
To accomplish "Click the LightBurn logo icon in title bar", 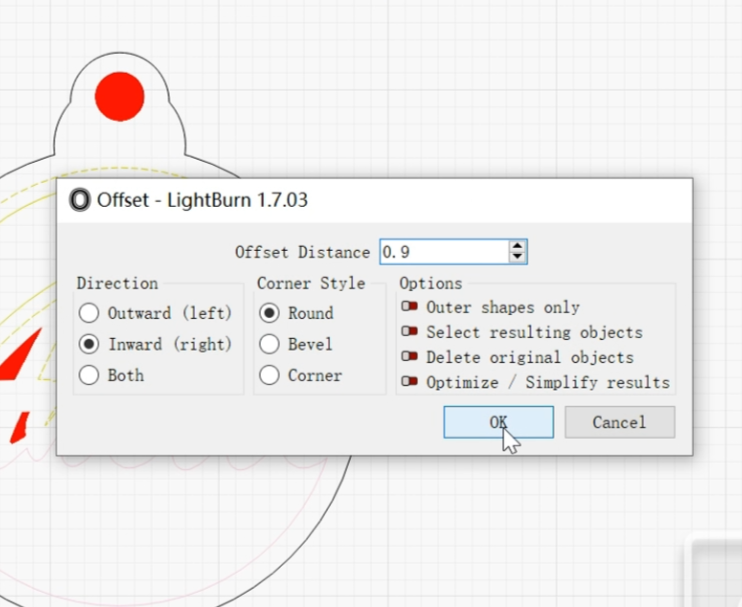I will click(x=80, y=200).
